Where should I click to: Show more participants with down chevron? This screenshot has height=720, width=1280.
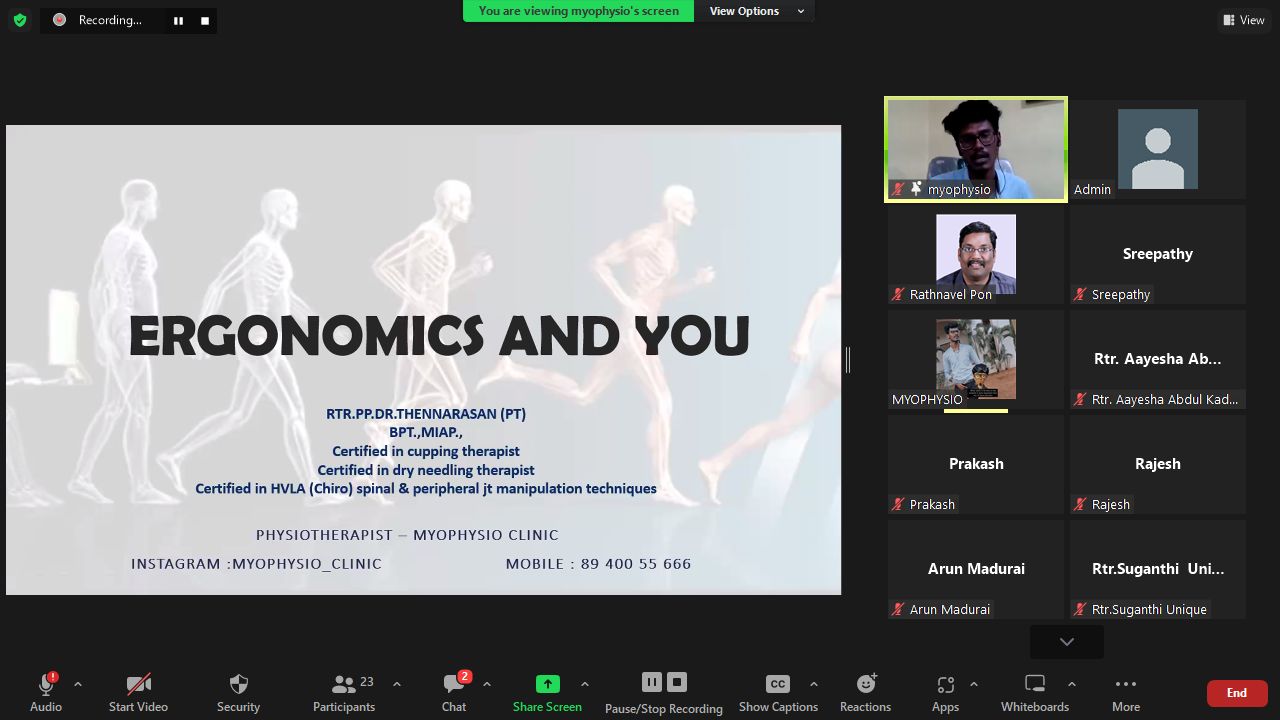(x=1066, y=642)
